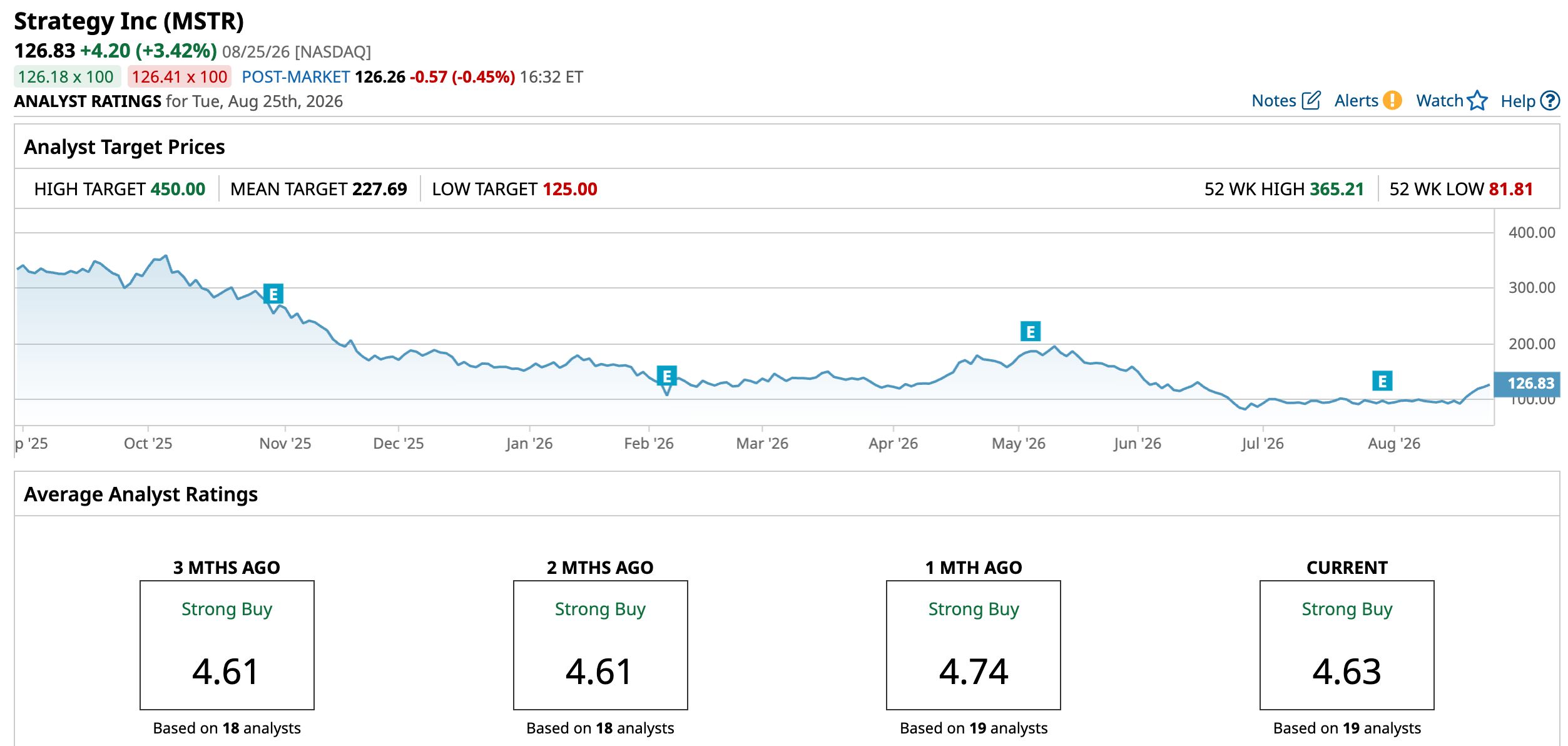Click Strong Buy in the 1 MTH AGO box
Screen dimensions: 1568x746
[x=974, y=610]
